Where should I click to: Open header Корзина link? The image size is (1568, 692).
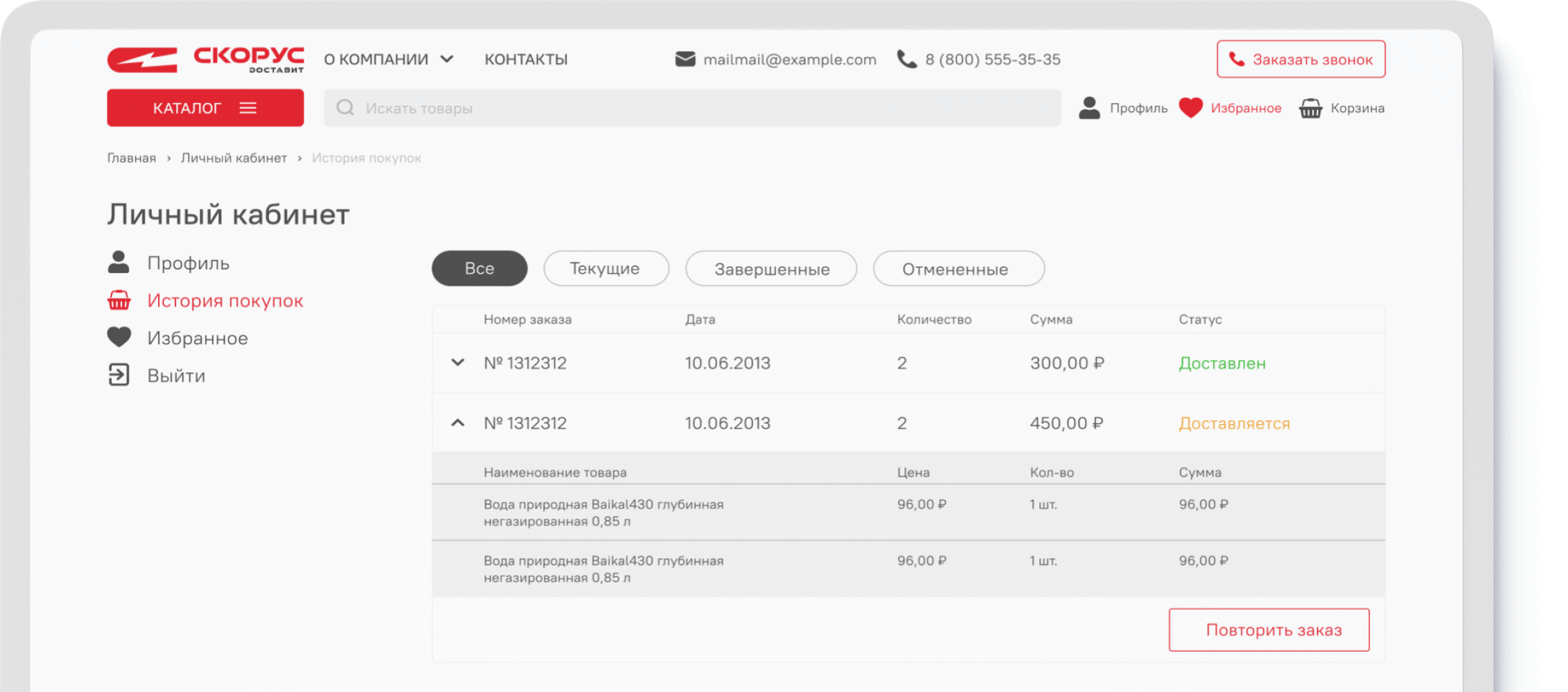1357,108
